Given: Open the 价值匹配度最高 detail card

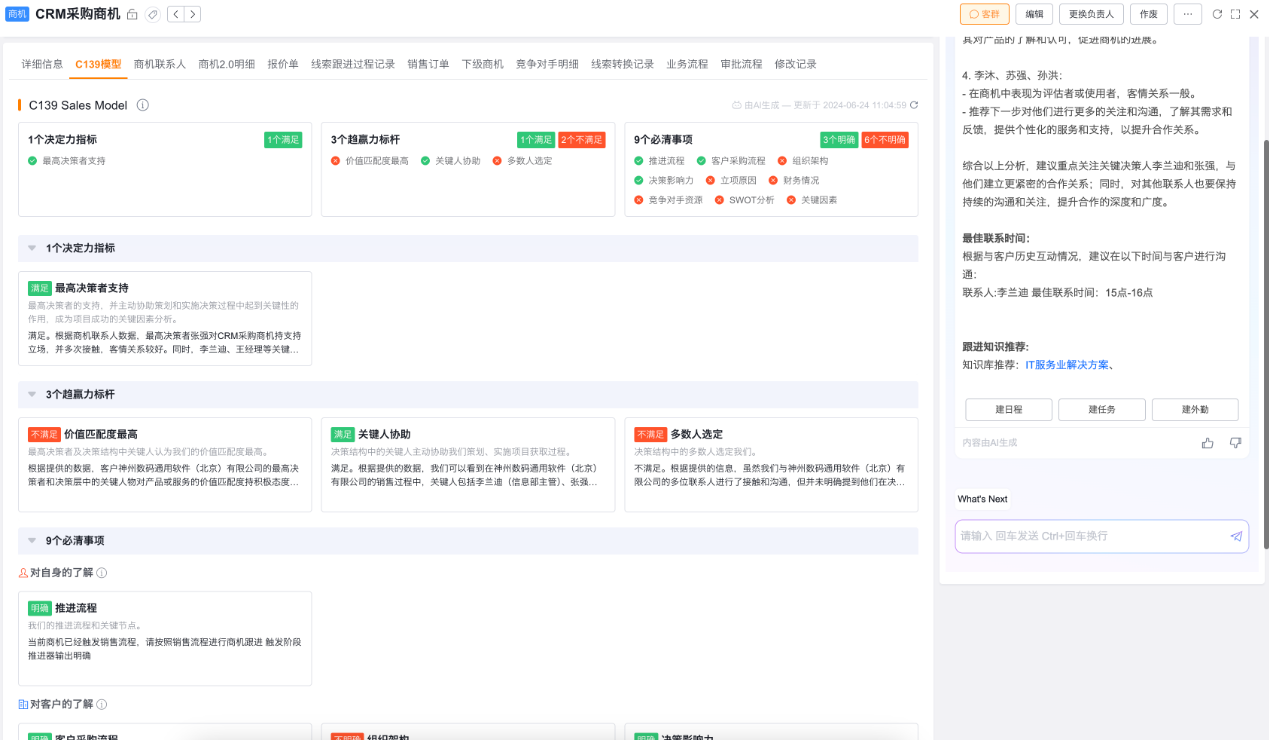Looking at the screenshot, I should pos(165,464).
